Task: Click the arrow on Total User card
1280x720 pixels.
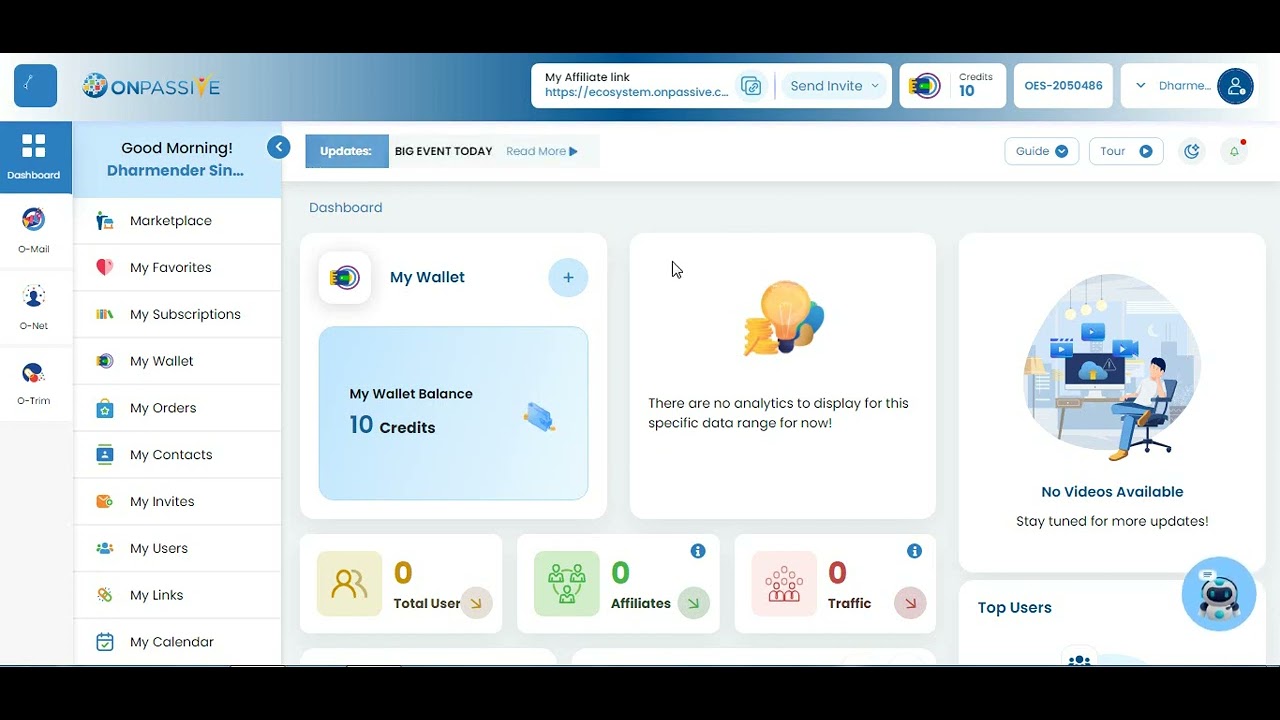Action: click(476, 603)
